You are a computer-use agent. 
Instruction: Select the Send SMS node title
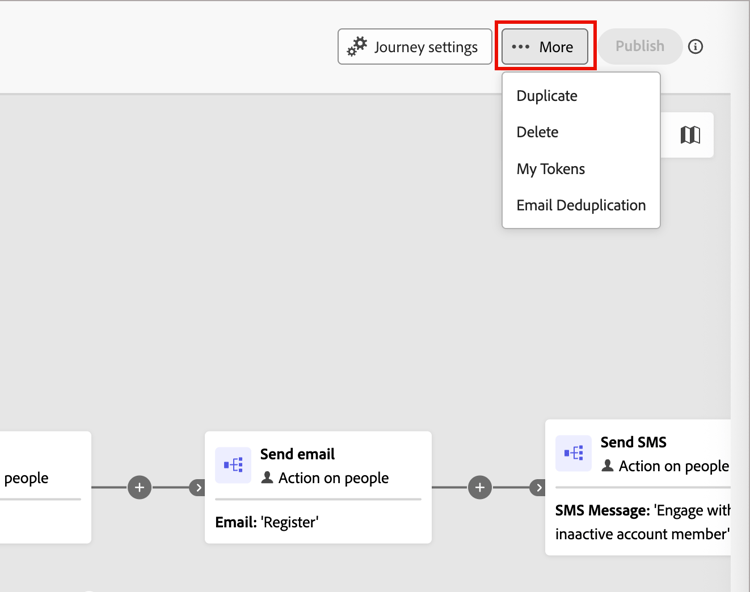pyautogui.click(x=633, y=442)
